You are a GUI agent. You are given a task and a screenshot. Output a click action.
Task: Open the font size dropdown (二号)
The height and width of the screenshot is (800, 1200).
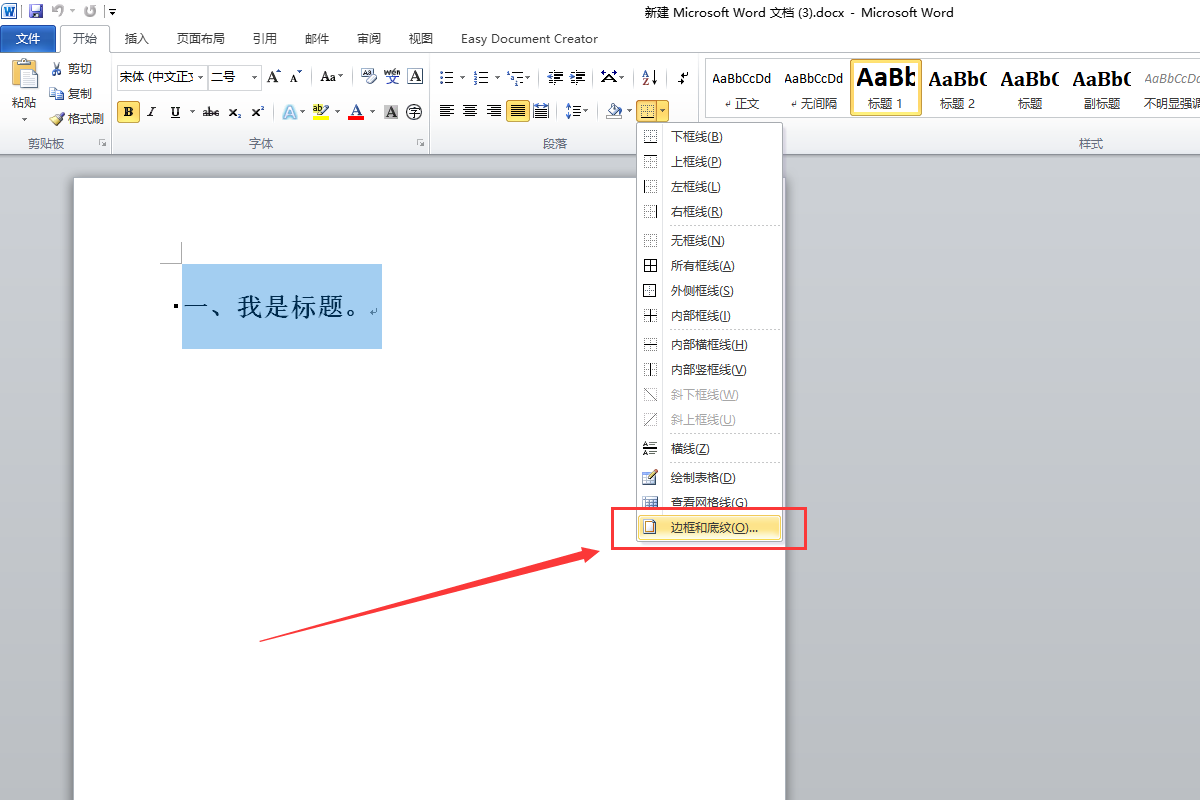point(254,77)
